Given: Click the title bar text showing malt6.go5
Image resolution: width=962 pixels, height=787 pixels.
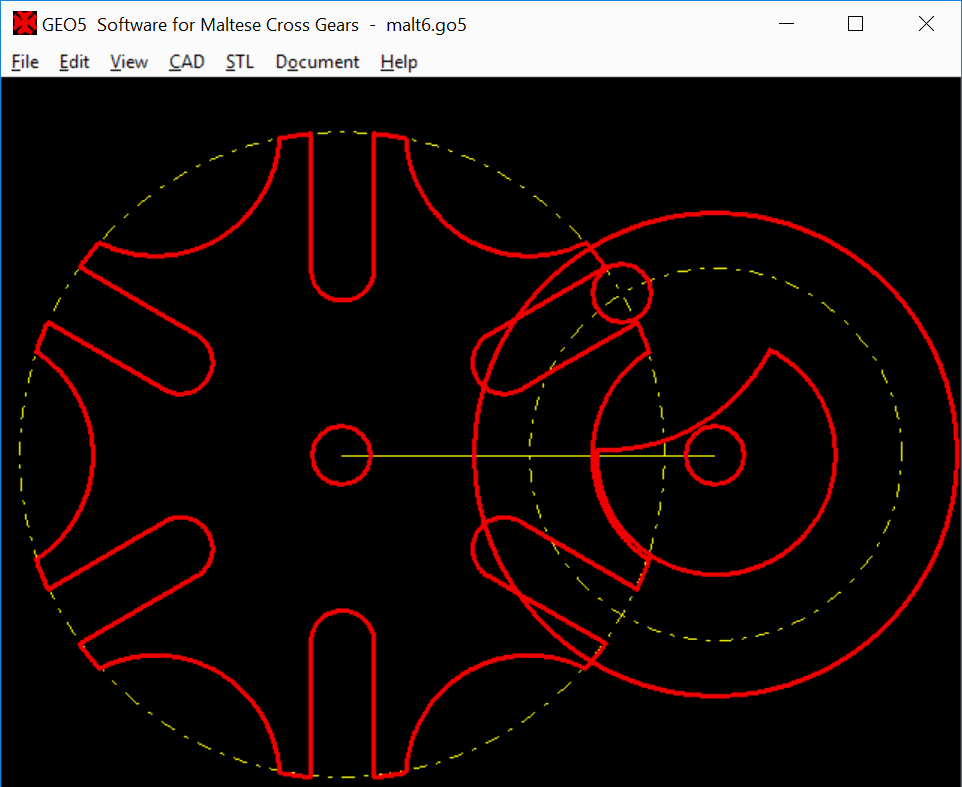Looking at the screenshot, I should [x=426, y=24].
